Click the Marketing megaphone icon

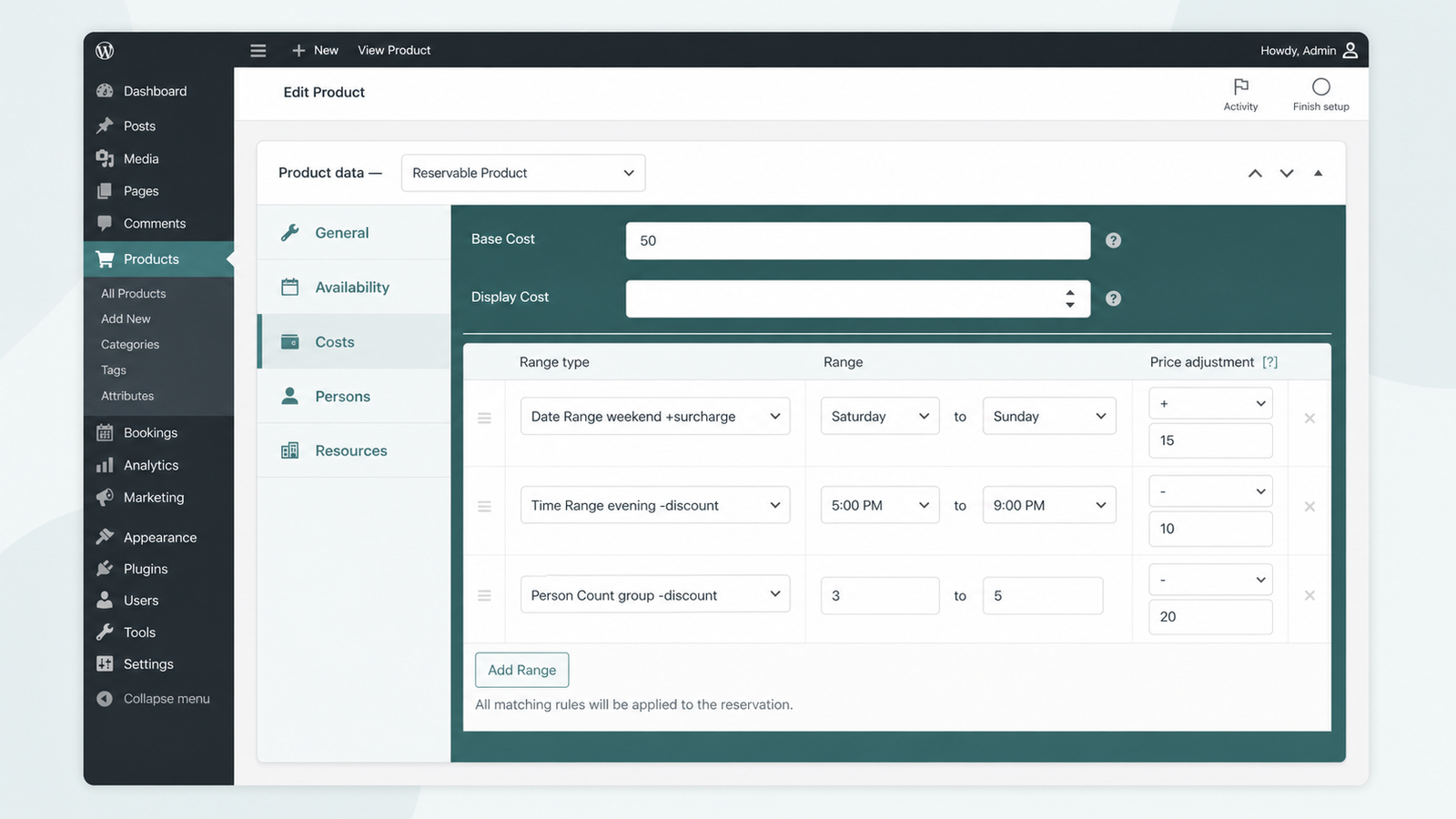(x=105, y=497)
